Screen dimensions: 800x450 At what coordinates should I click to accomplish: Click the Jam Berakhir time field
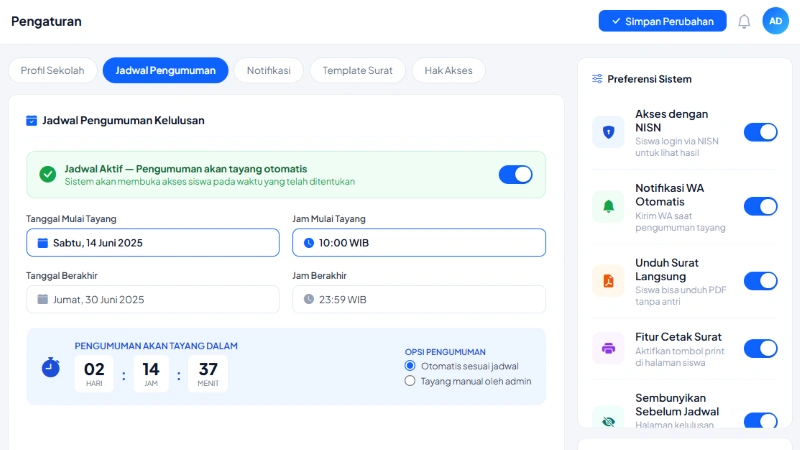tap(419, 299)
